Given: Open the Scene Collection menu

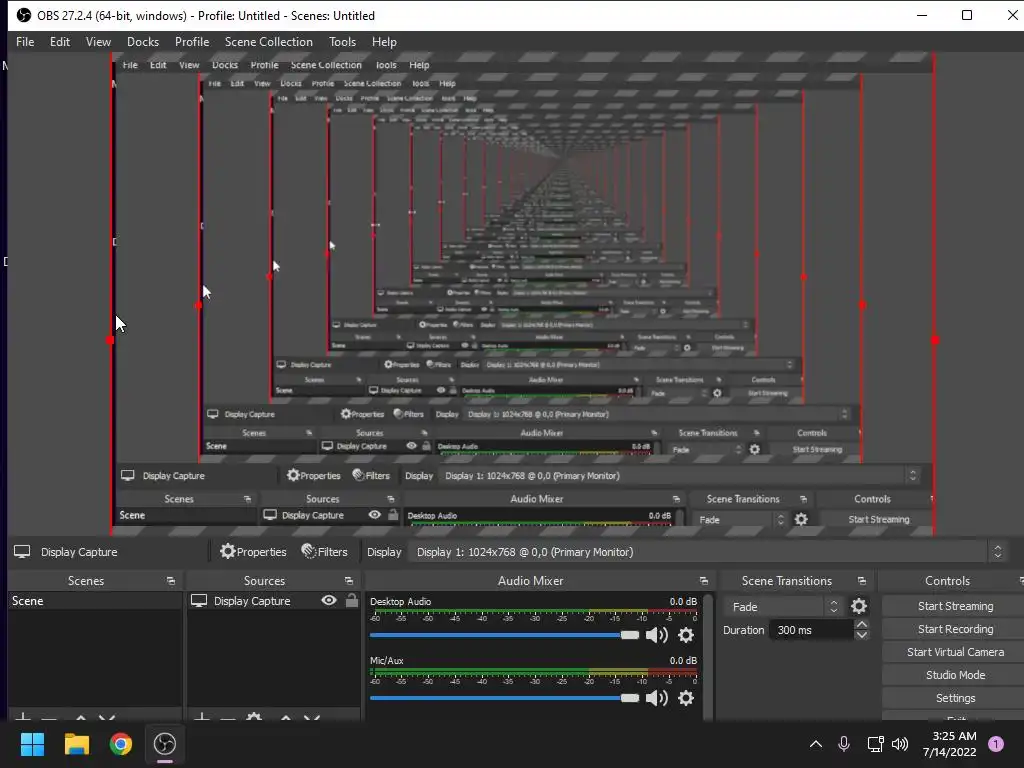Looking at the screenshot, I should [x=268, y=42].
